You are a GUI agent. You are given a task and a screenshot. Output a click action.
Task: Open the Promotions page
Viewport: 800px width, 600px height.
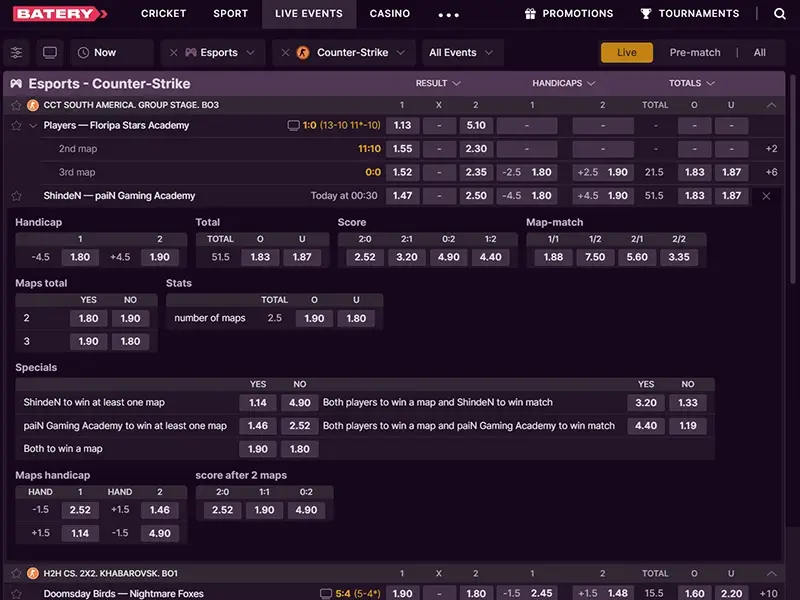578,14
